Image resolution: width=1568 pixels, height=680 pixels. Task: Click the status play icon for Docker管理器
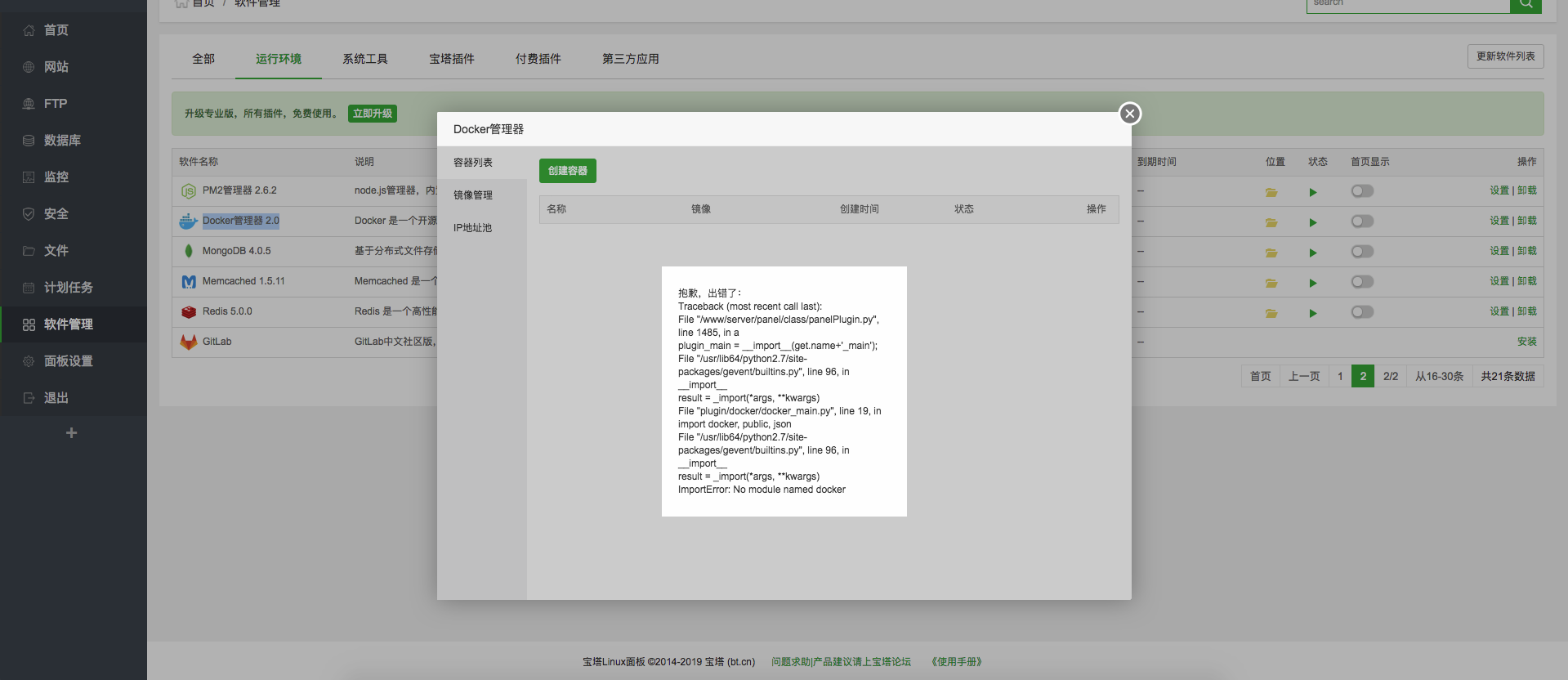[x=1313, y=222]
